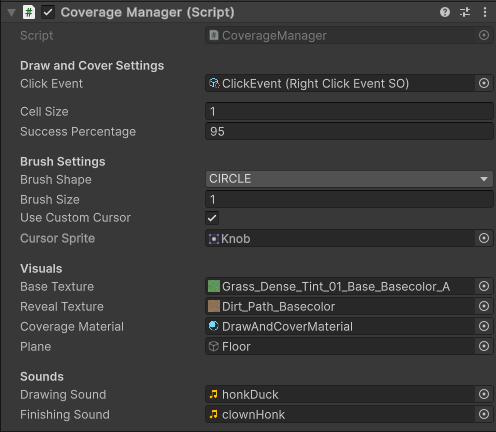Open object picker for Plane field
Viewport: 496px width, 432px height.
pos(484,346)
